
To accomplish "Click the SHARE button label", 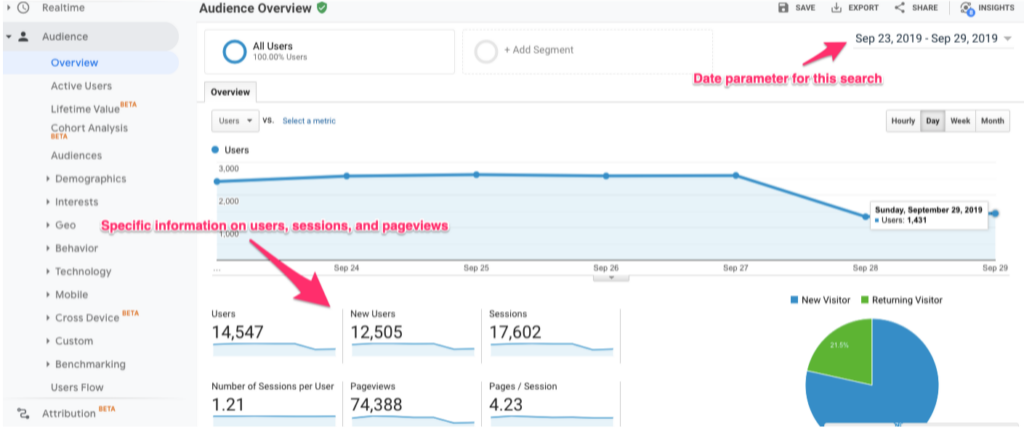I will coord(925,8).
